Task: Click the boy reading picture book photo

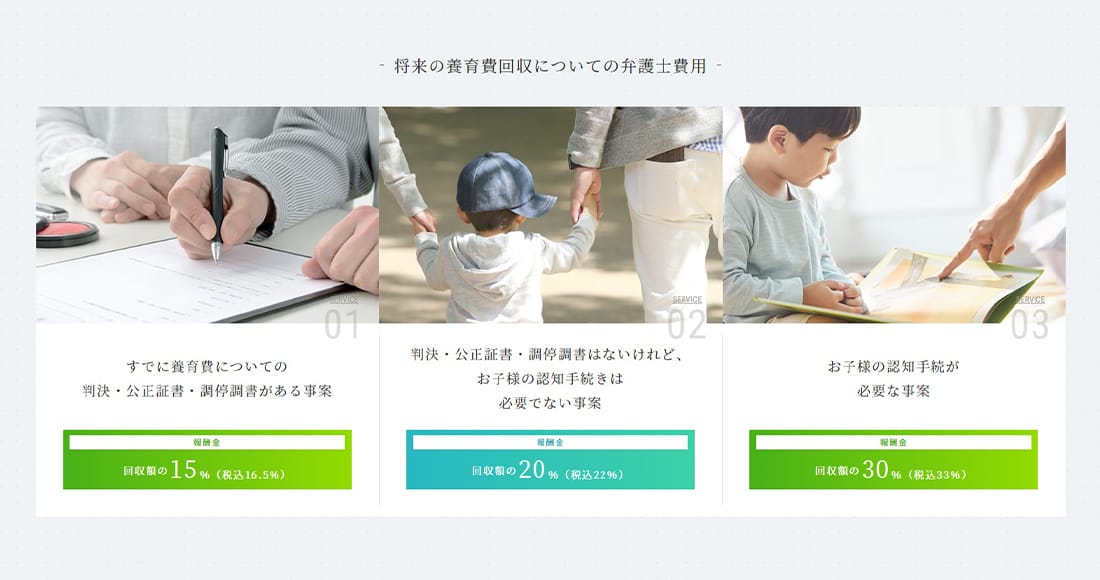Action: pos(894,215)
